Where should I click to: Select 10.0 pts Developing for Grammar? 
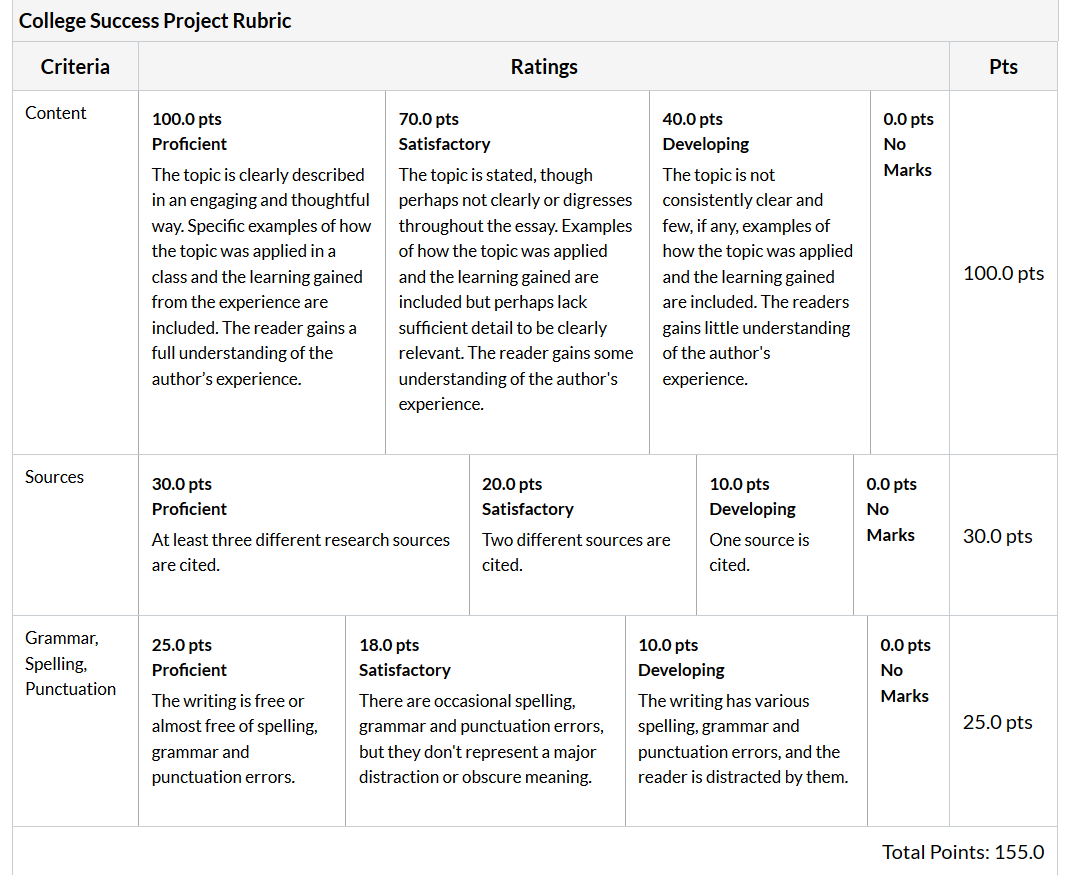click(x=747, y=721)
